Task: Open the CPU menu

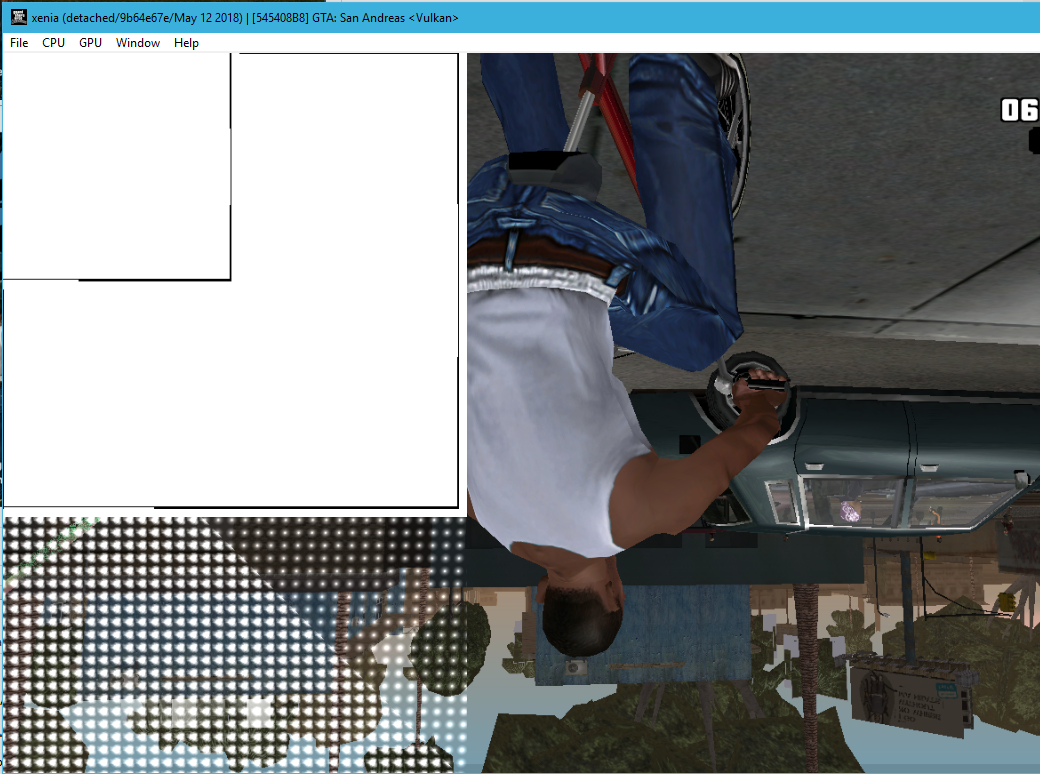Action: pyautogui.click(x=53, y=42)
